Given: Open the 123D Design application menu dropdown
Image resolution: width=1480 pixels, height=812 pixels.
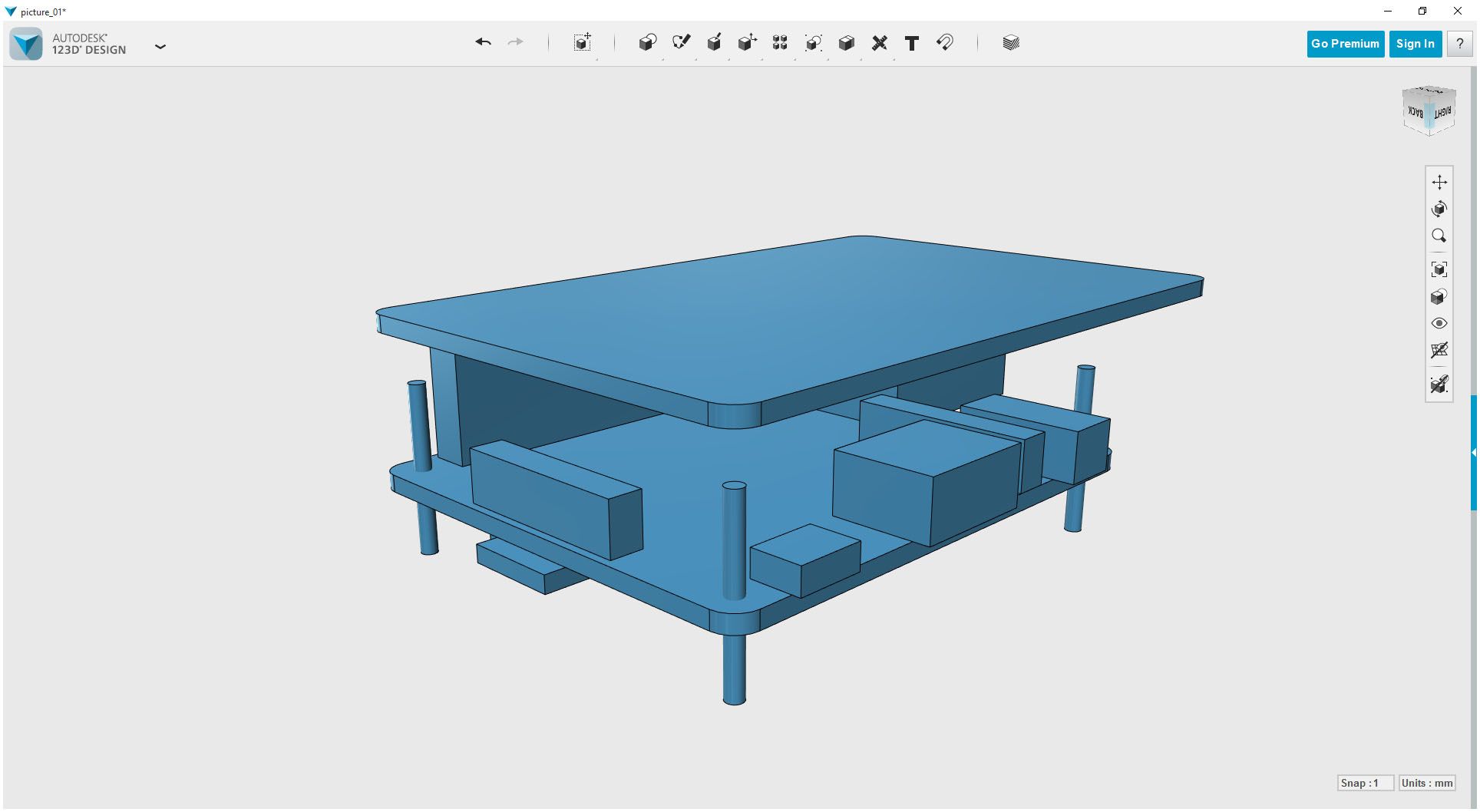Looking at the screenshot, I should 160,47.
